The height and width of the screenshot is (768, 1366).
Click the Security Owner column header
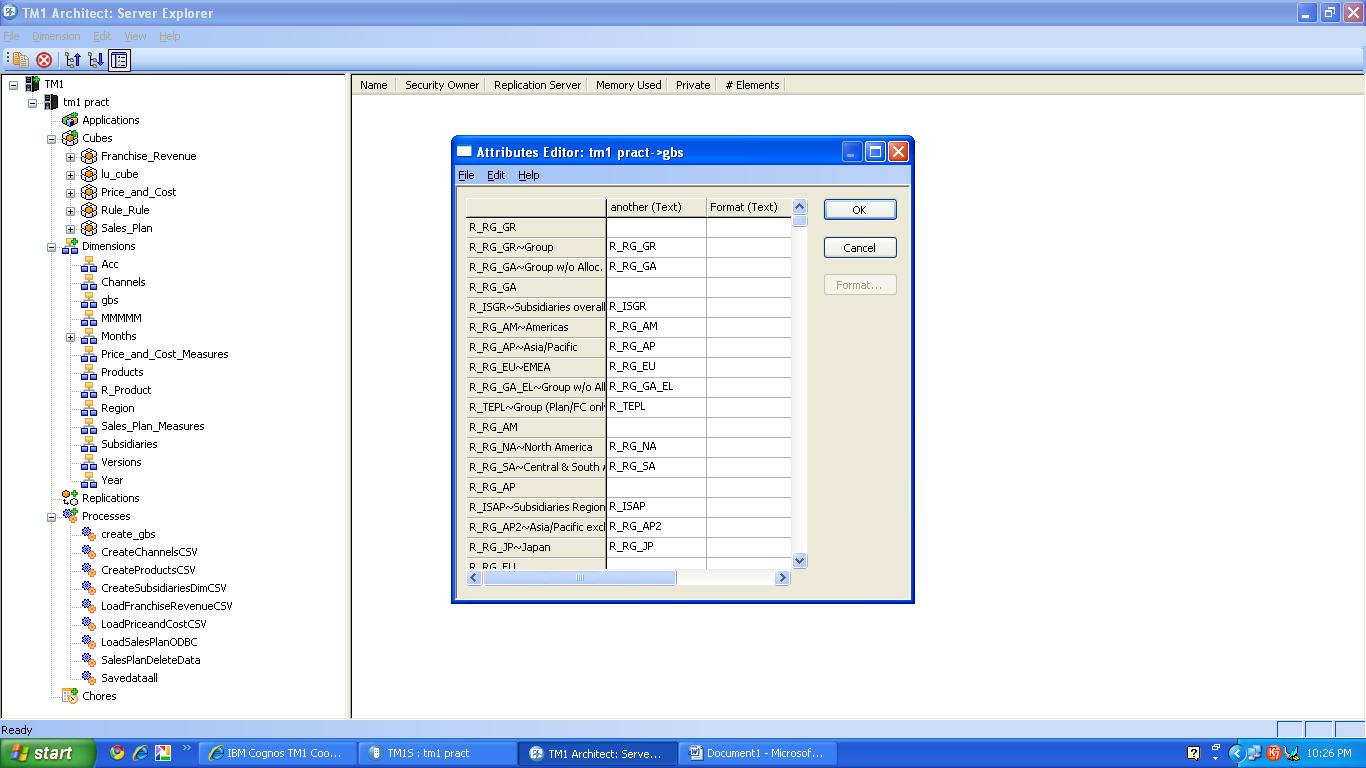tap(442, 85)
